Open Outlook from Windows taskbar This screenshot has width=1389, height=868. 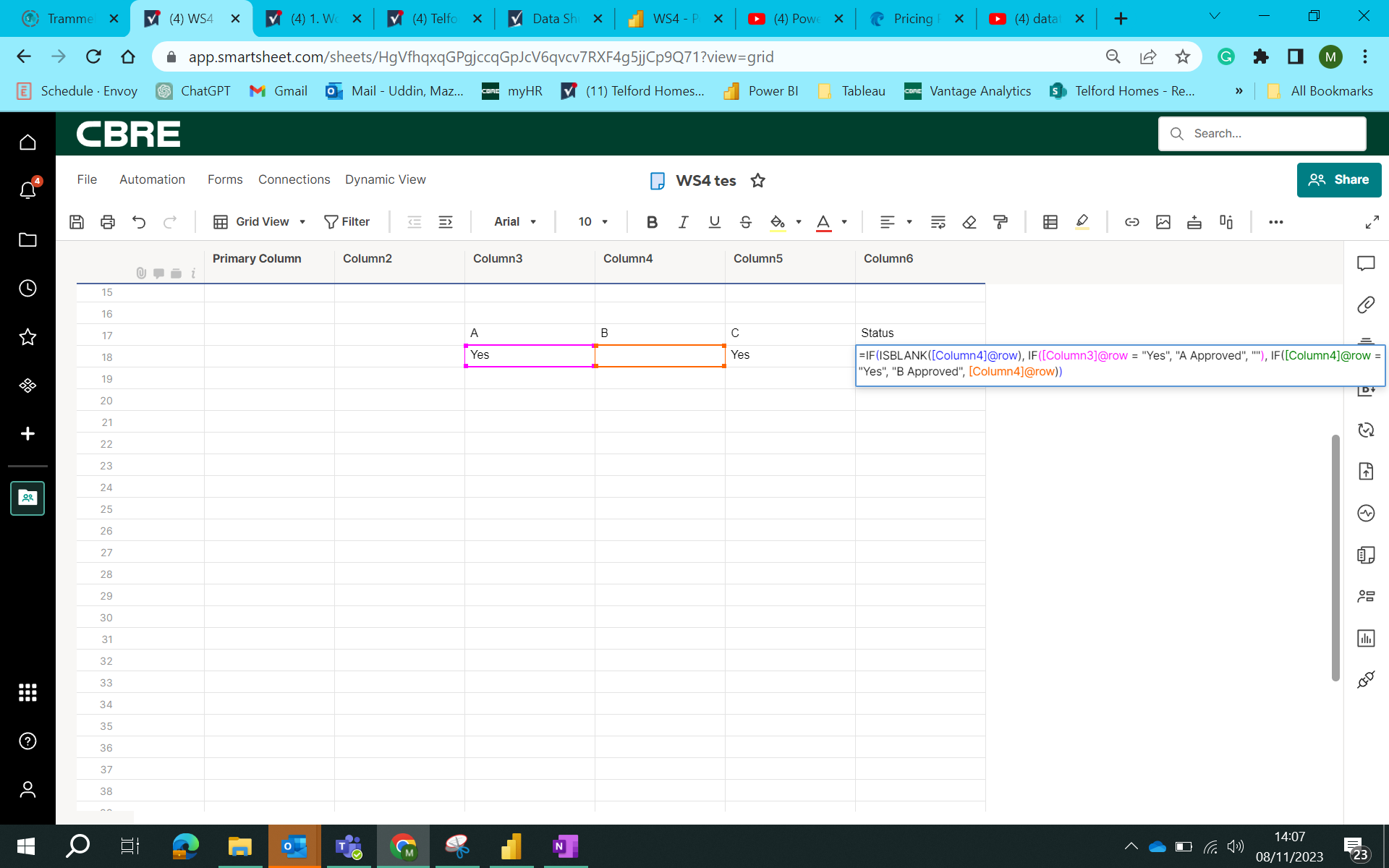tap(294, 846)
